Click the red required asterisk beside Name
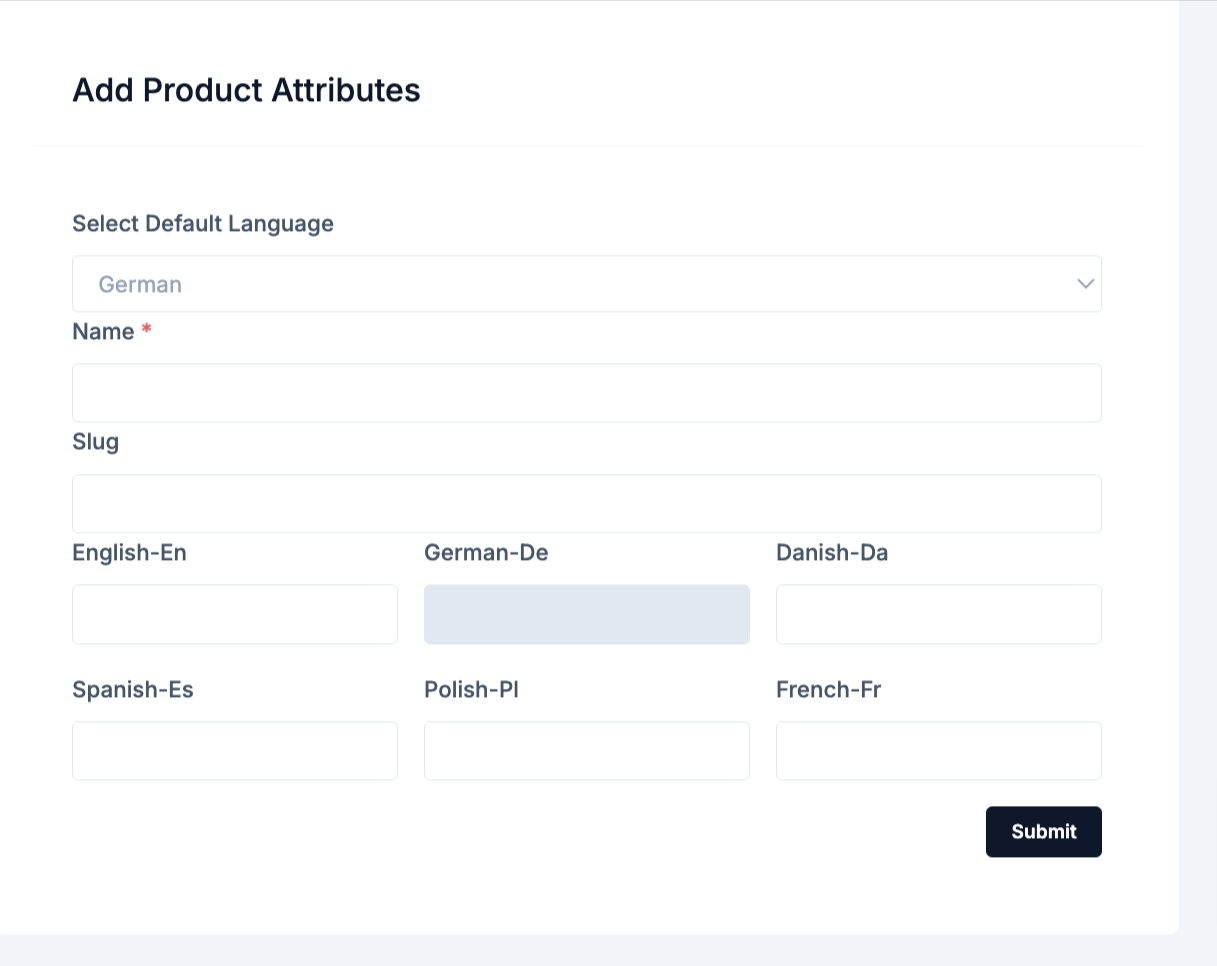Screen dimensions: 1217x966 146,330
